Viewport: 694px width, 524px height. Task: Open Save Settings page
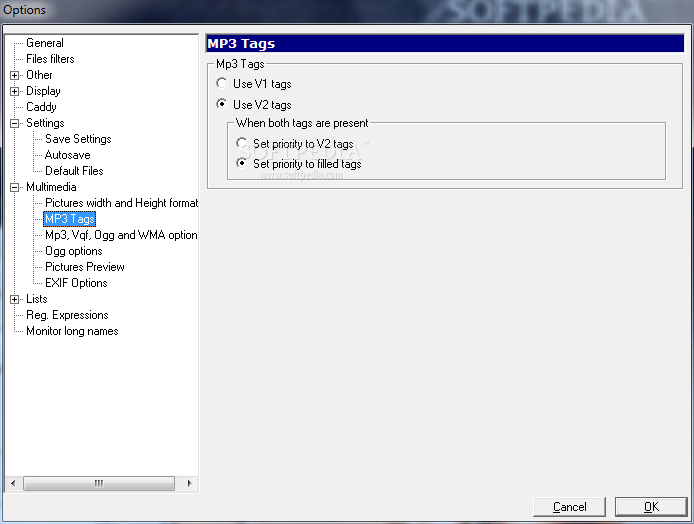point(78,139)
